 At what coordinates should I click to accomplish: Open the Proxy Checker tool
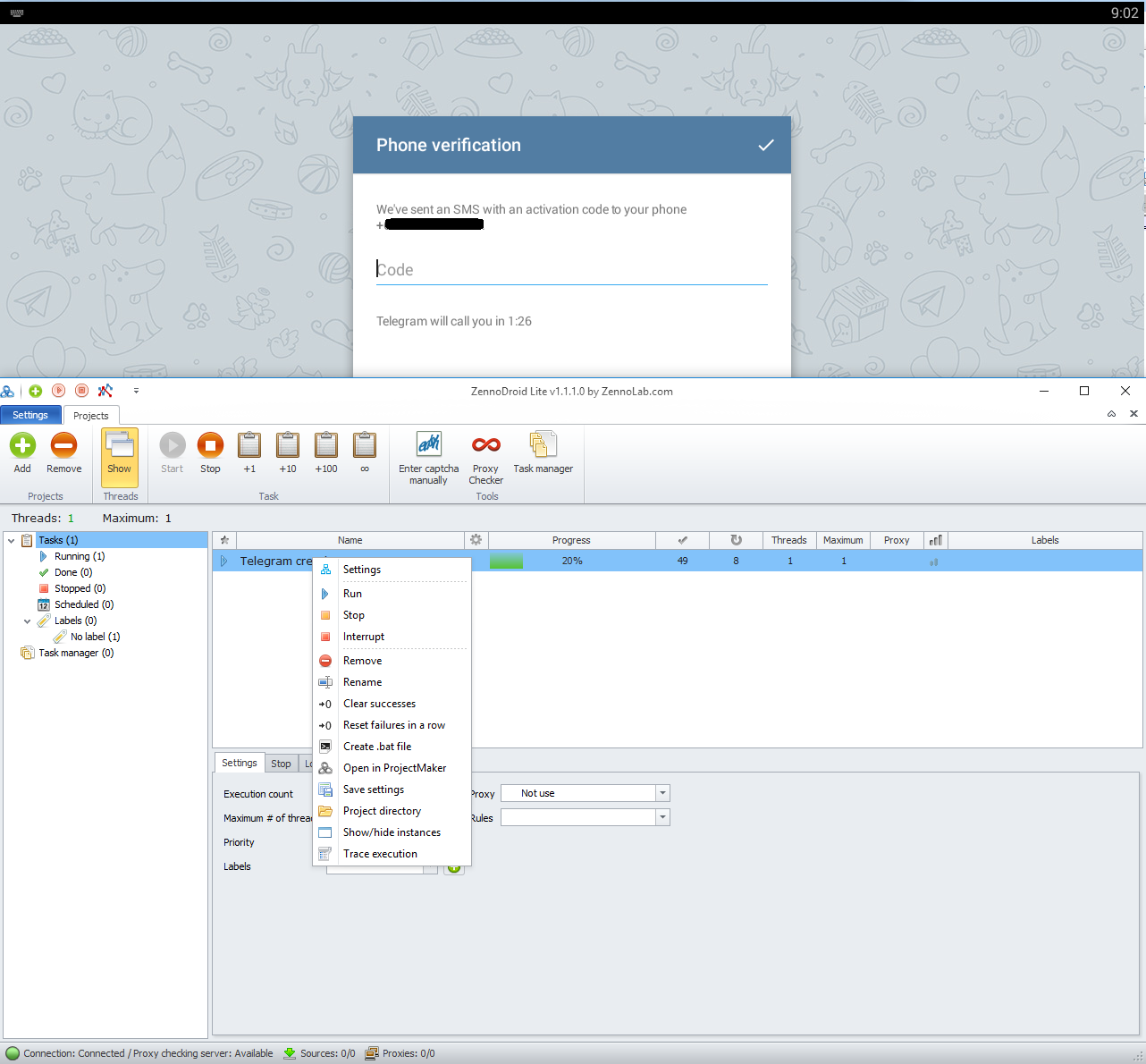pos(485,458)
